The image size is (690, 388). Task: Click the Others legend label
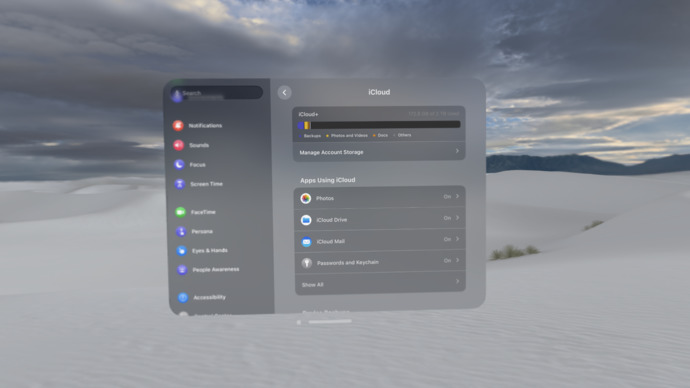[x=404, y=135]
